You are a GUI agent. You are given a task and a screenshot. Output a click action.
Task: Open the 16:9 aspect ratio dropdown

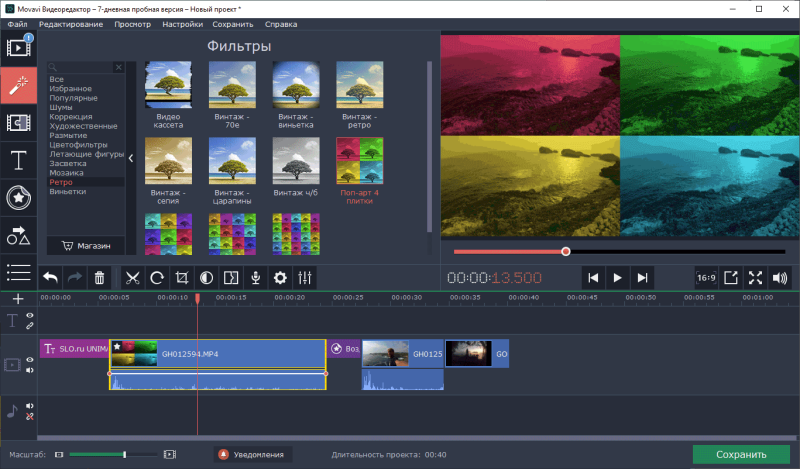click(x=706, y=277)
